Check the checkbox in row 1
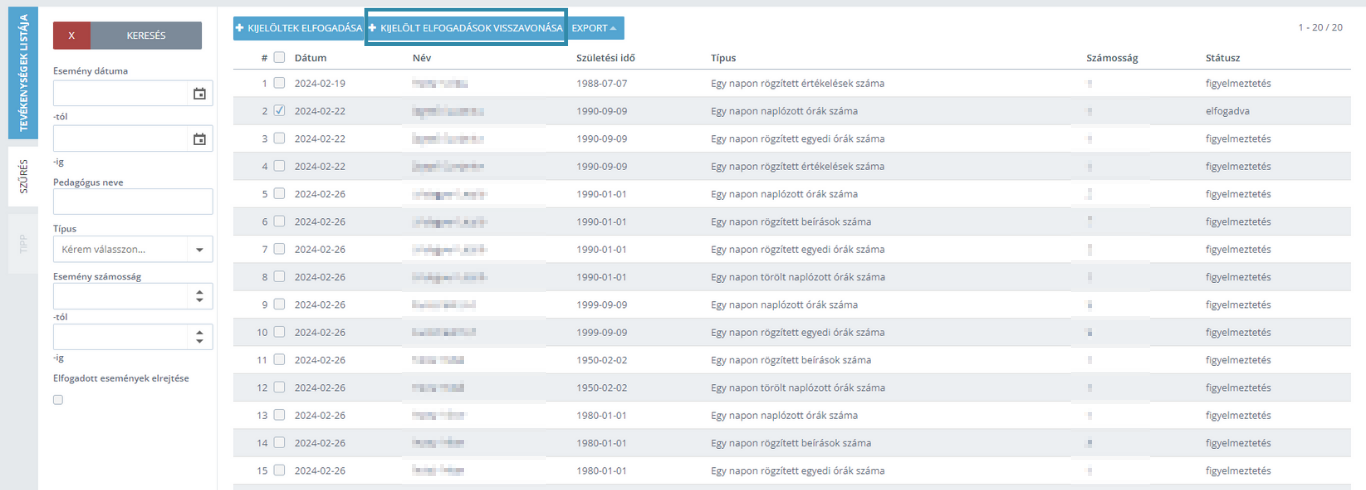 pyautogui.click(x=279, y=83)
